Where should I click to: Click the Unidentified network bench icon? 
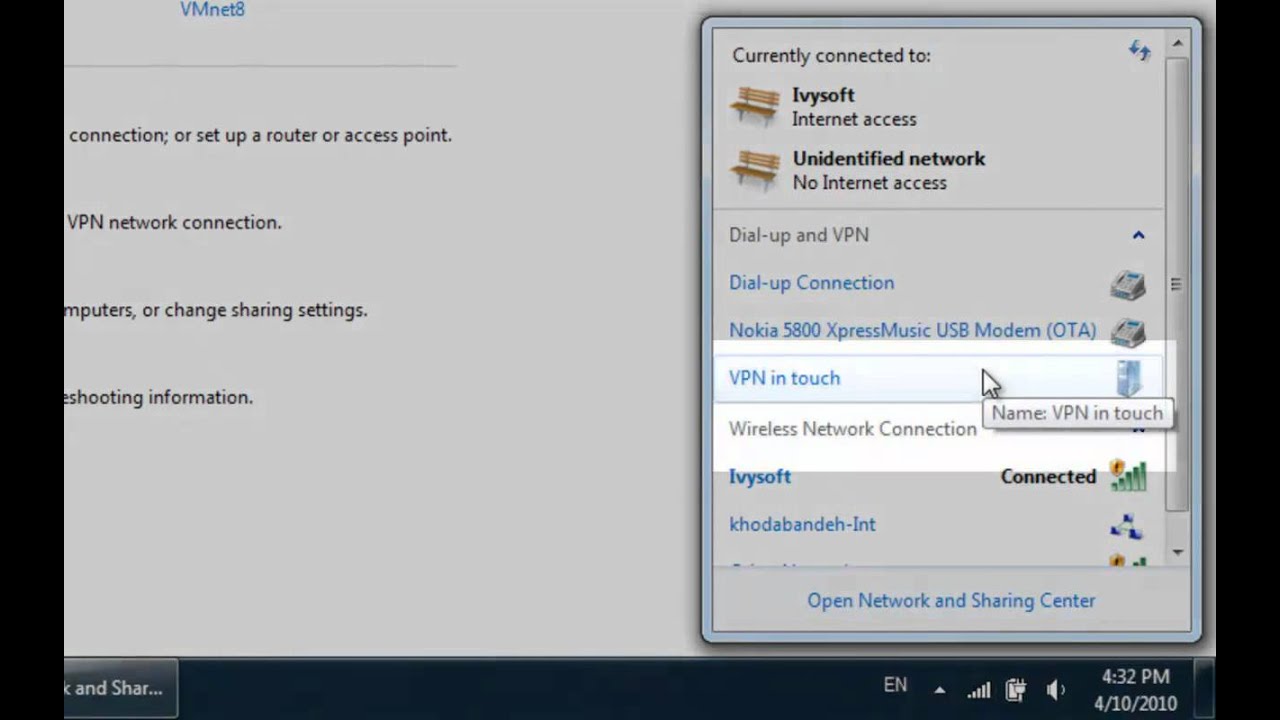(755, 169)
